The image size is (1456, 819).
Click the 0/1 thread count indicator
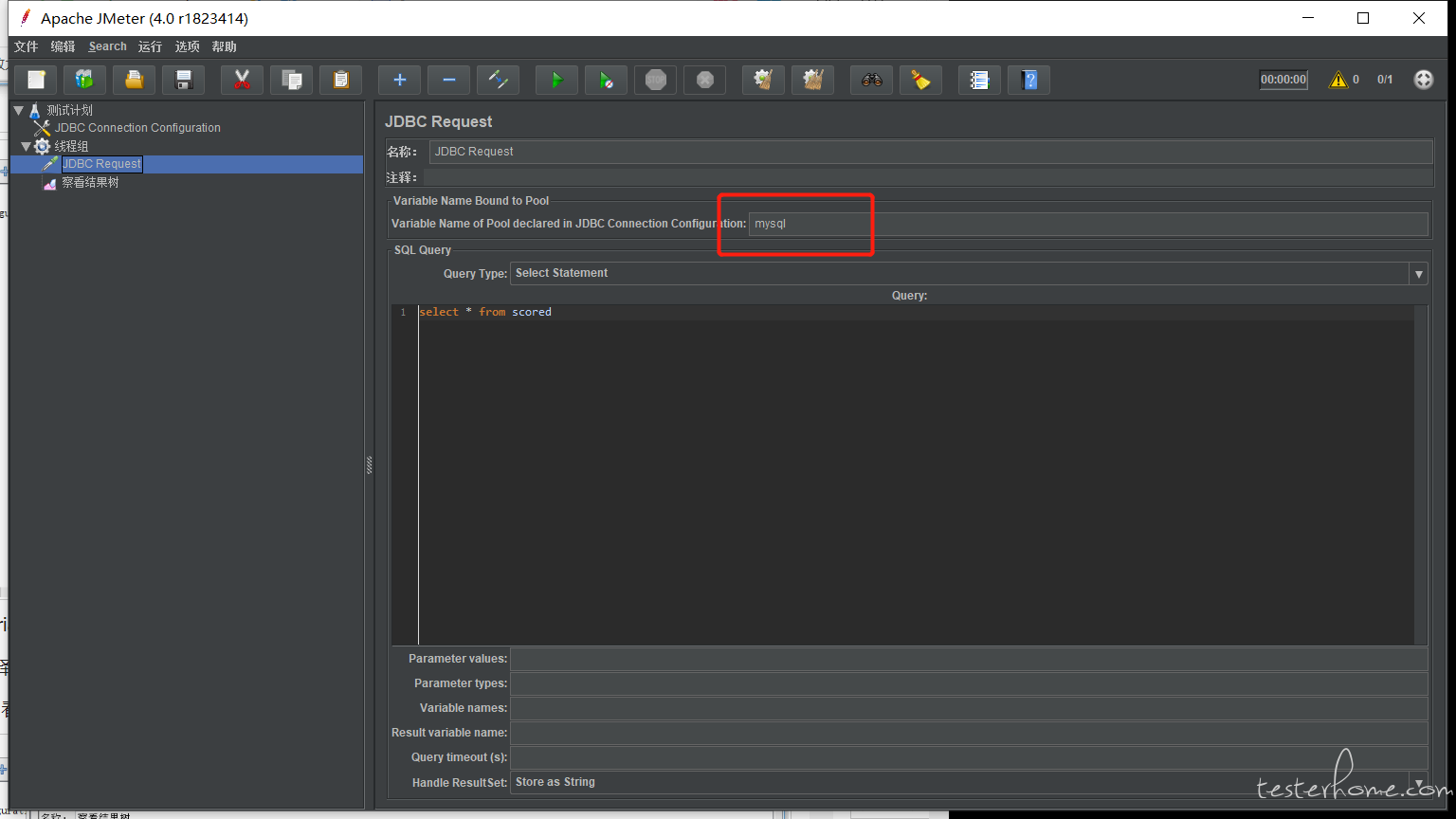click(1385, 80)
